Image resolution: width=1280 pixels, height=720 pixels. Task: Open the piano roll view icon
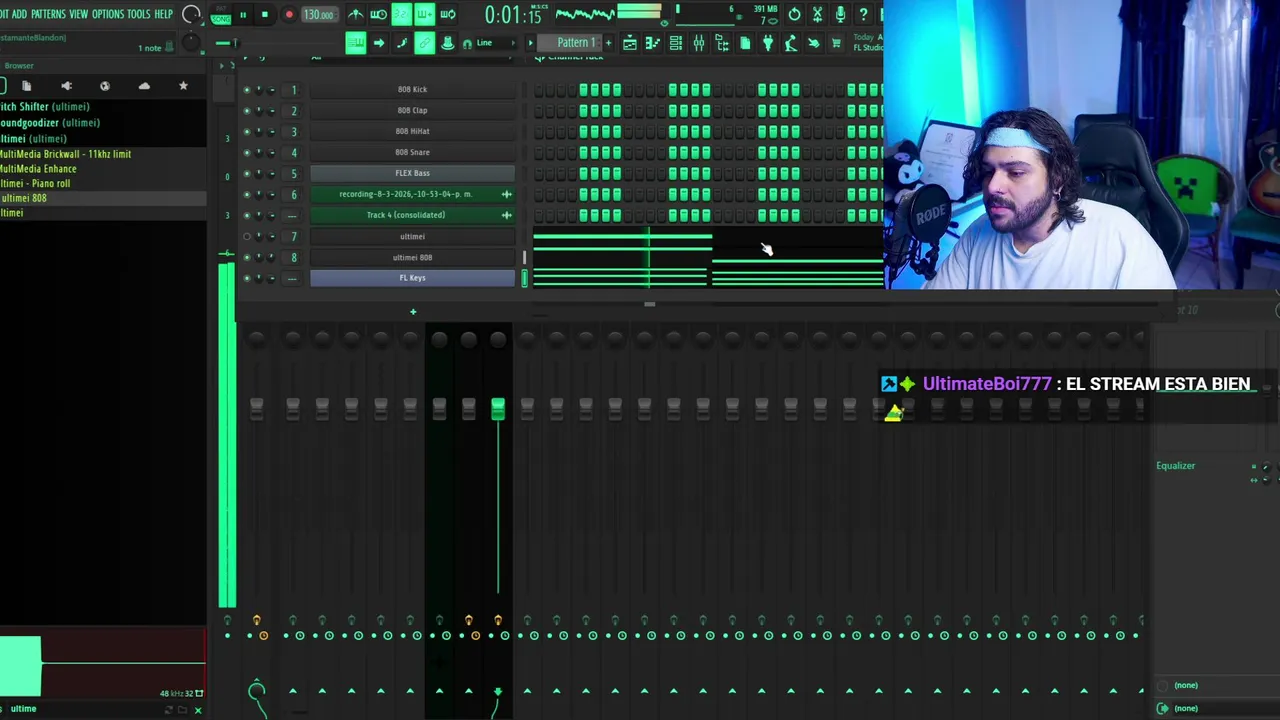(652, 42)
